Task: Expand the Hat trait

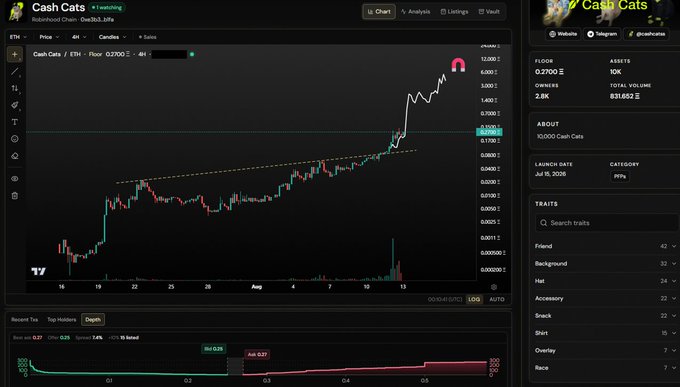Action: coord(605,281)
